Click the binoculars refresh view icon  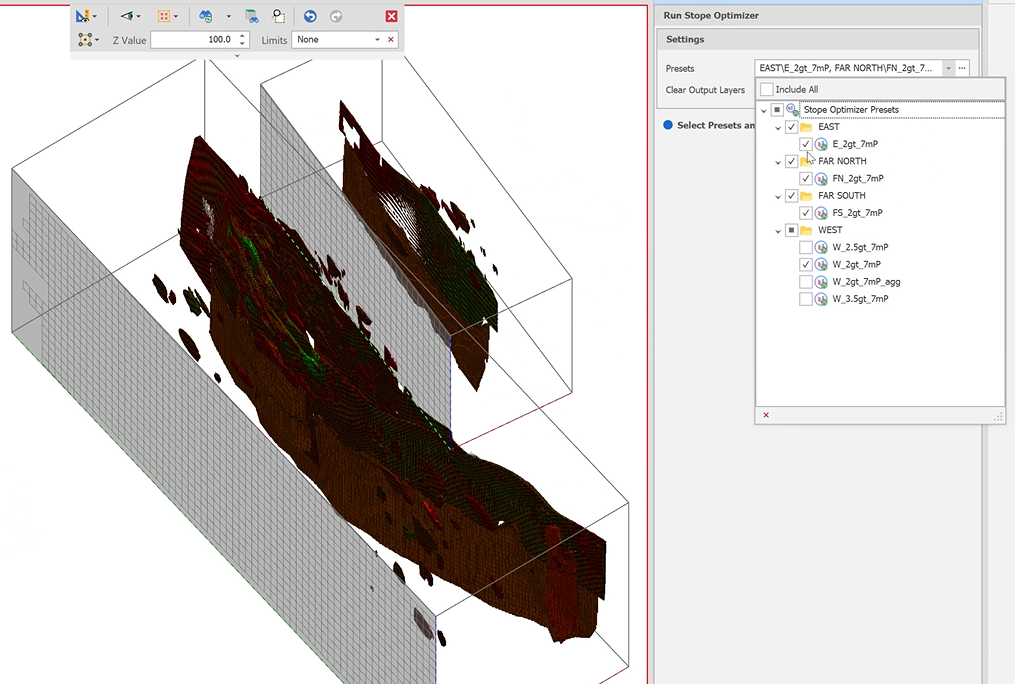206,16
